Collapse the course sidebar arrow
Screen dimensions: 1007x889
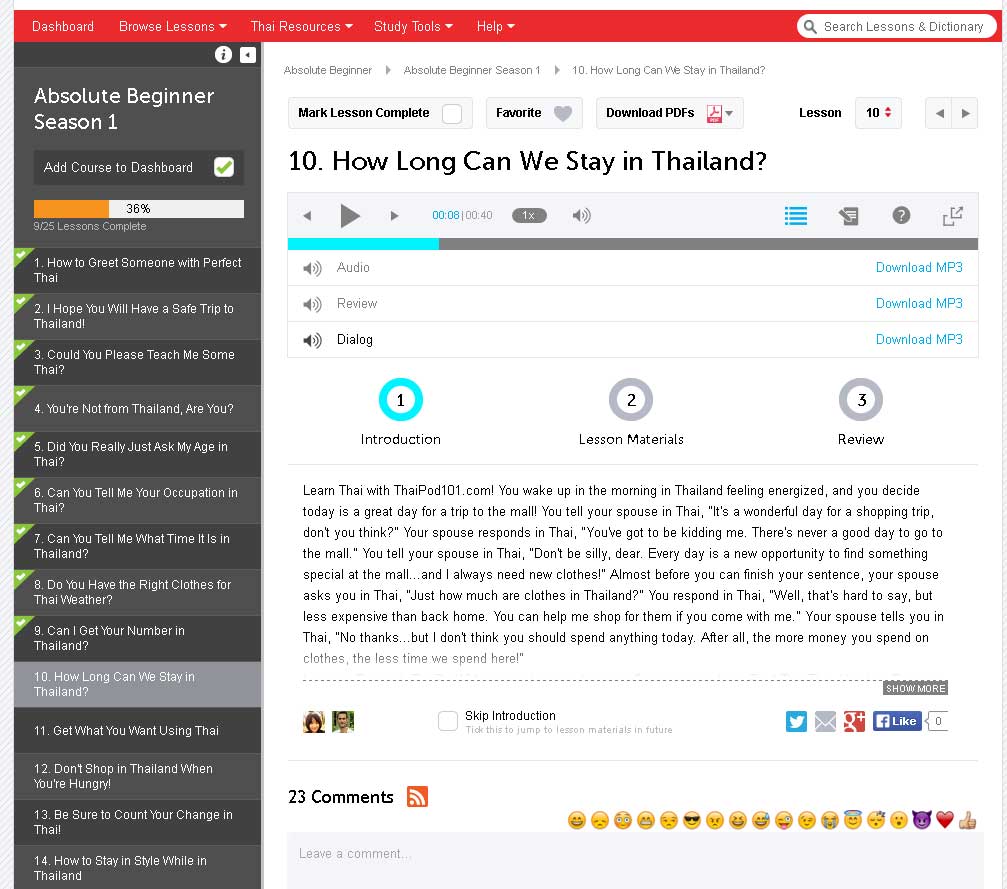click(248, 55)
